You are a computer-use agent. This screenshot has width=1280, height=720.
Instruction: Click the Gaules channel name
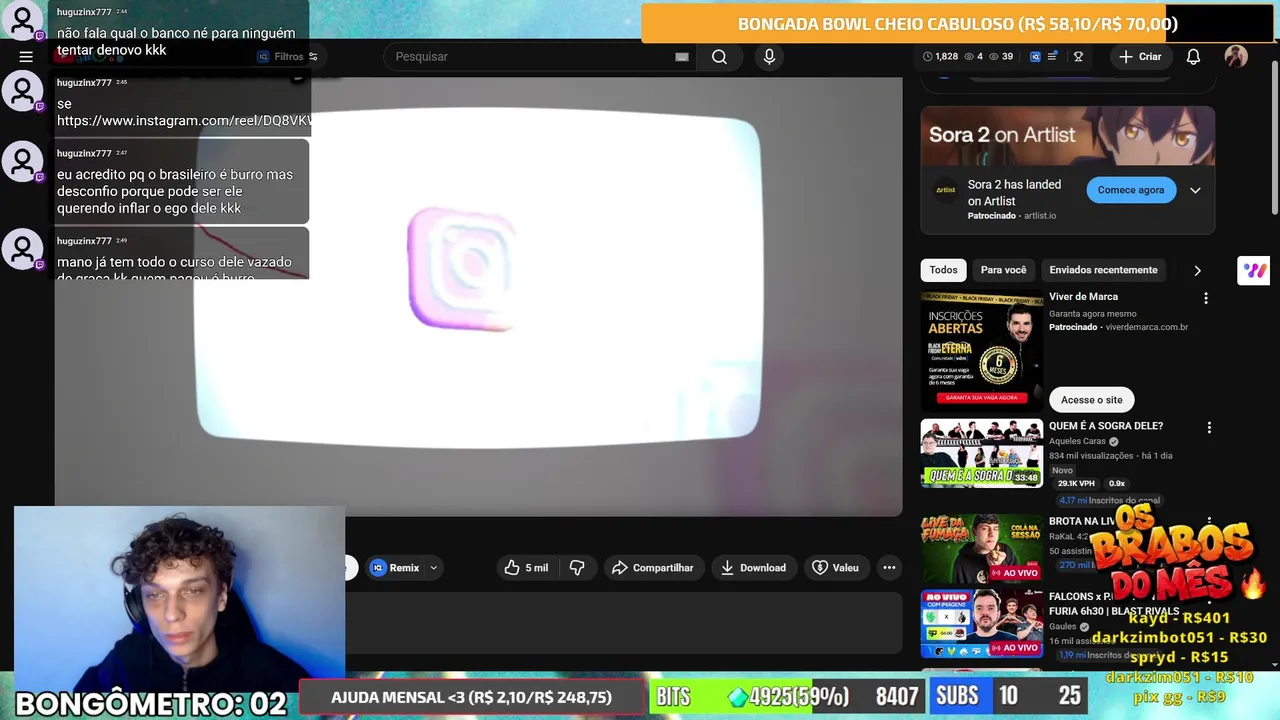[x=1062, y=627]
